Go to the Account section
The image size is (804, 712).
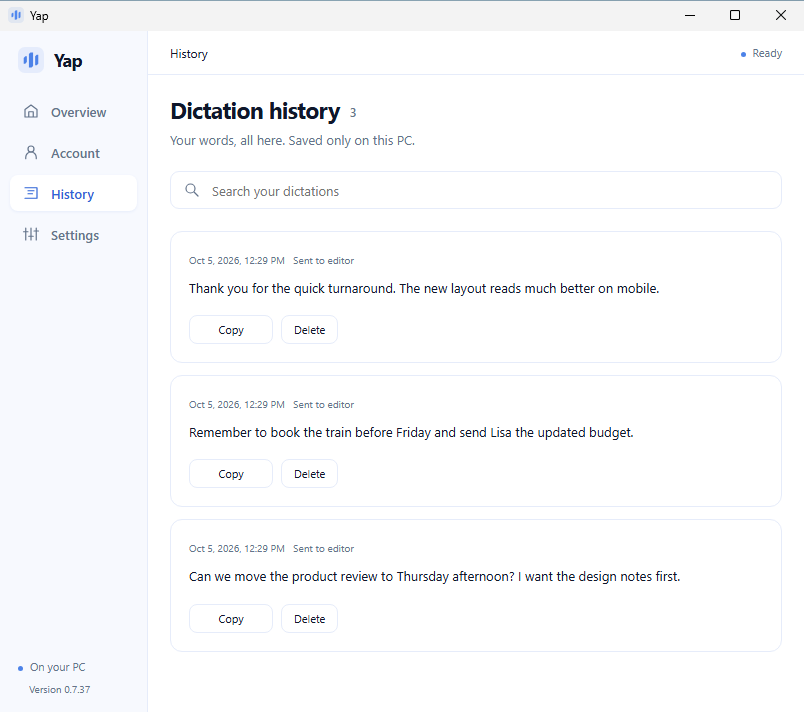point(73,153)
